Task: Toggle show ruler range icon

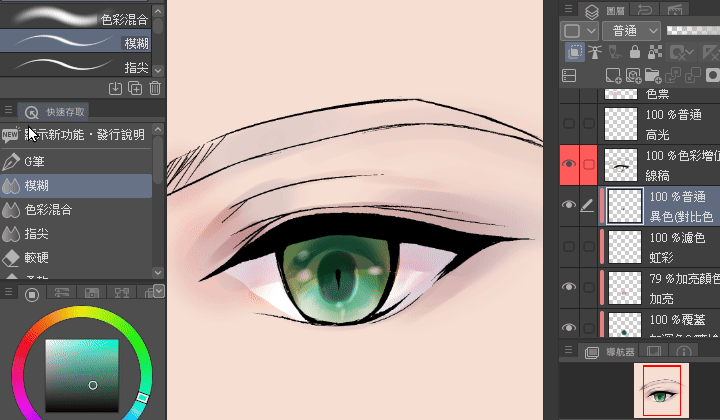Action: pyautogui.click(x=710, y=52)
